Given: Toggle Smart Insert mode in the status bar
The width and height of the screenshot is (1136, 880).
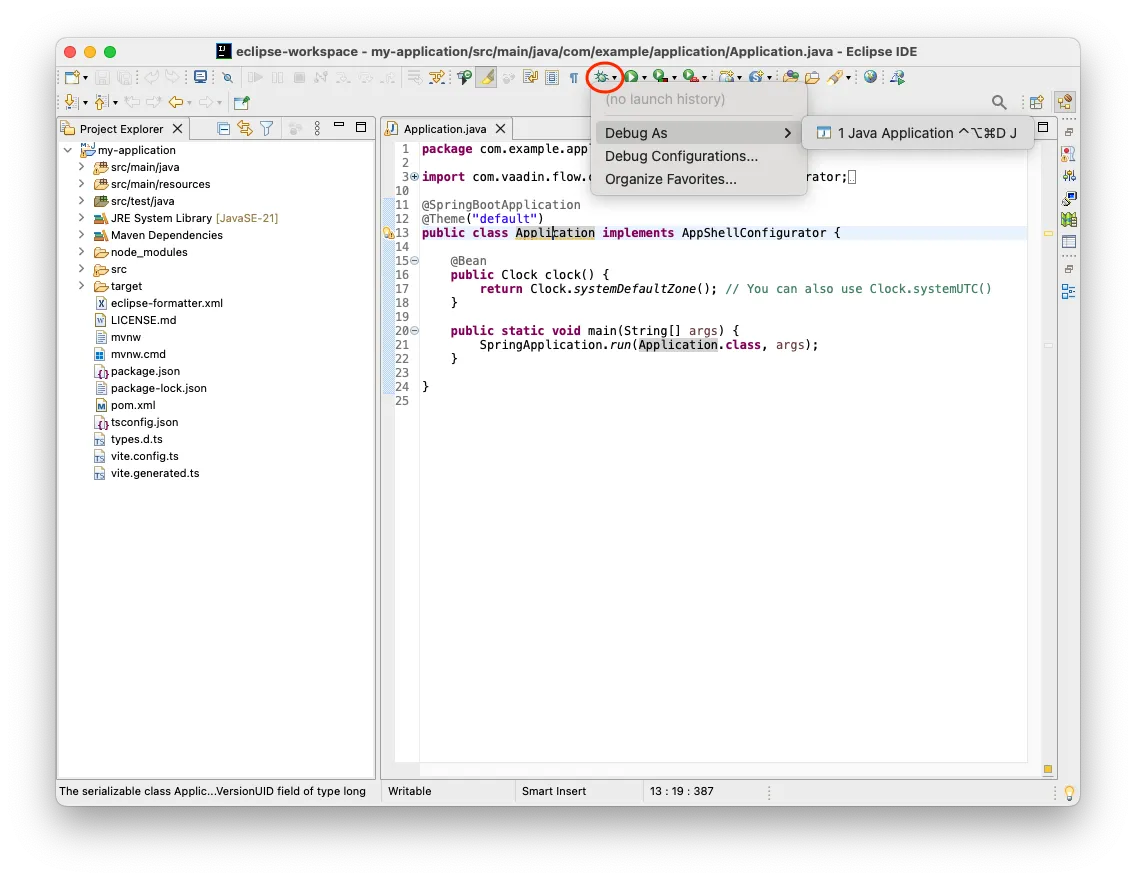Looking at the screenshot, I should coord(554,791).
